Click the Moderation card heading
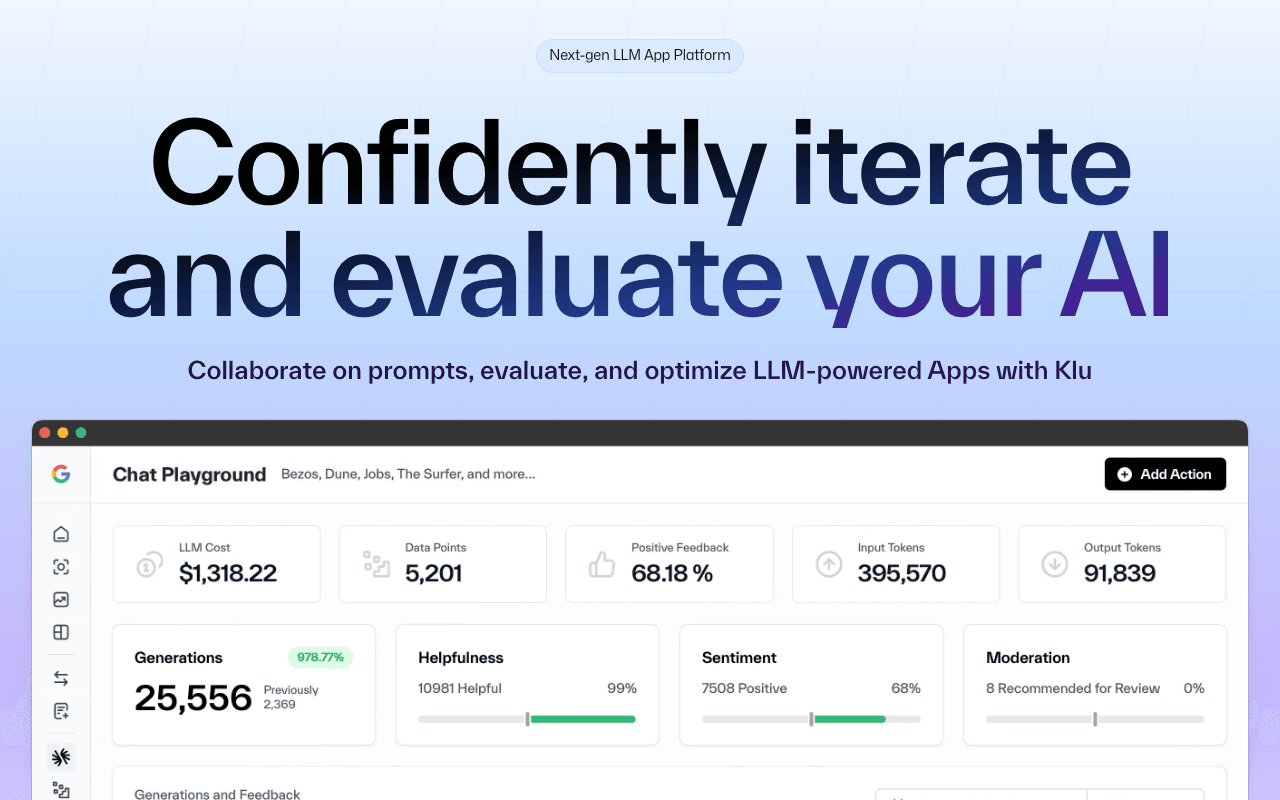This screenshot has height=800, width=1280. tap(1028, 657)
